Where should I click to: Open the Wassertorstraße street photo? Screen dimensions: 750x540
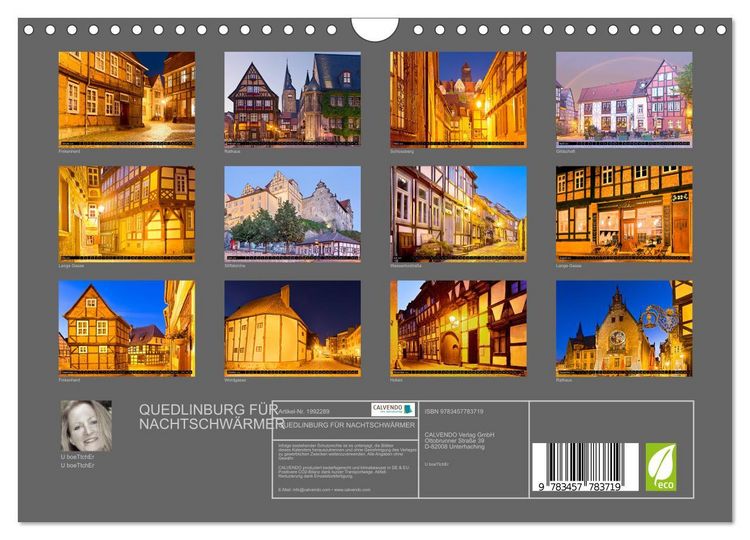[x=458, y=214]
